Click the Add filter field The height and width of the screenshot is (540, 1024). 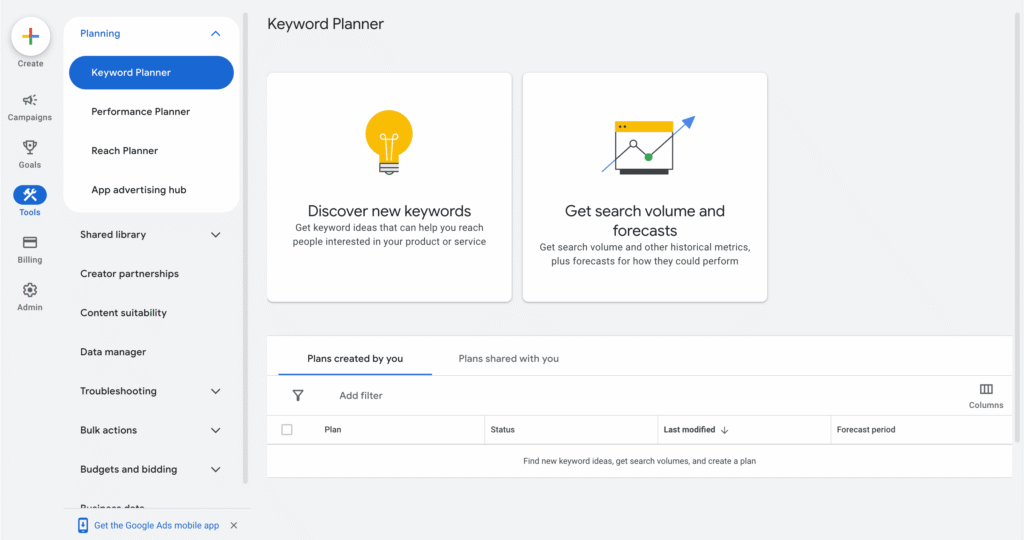pyautogui.click(x=361, y=396)
